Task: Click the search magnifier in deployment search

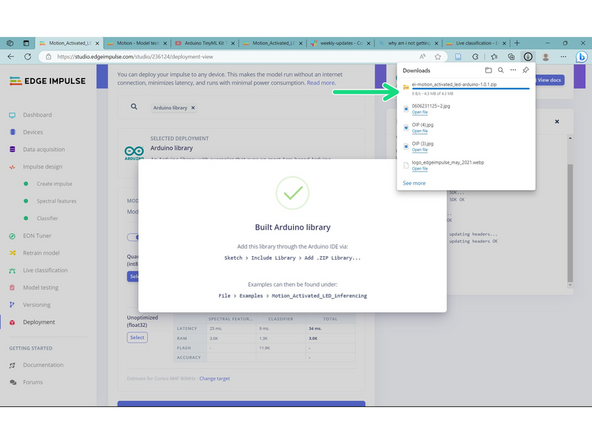Action: pyautogui.click(x=134, y=107)
